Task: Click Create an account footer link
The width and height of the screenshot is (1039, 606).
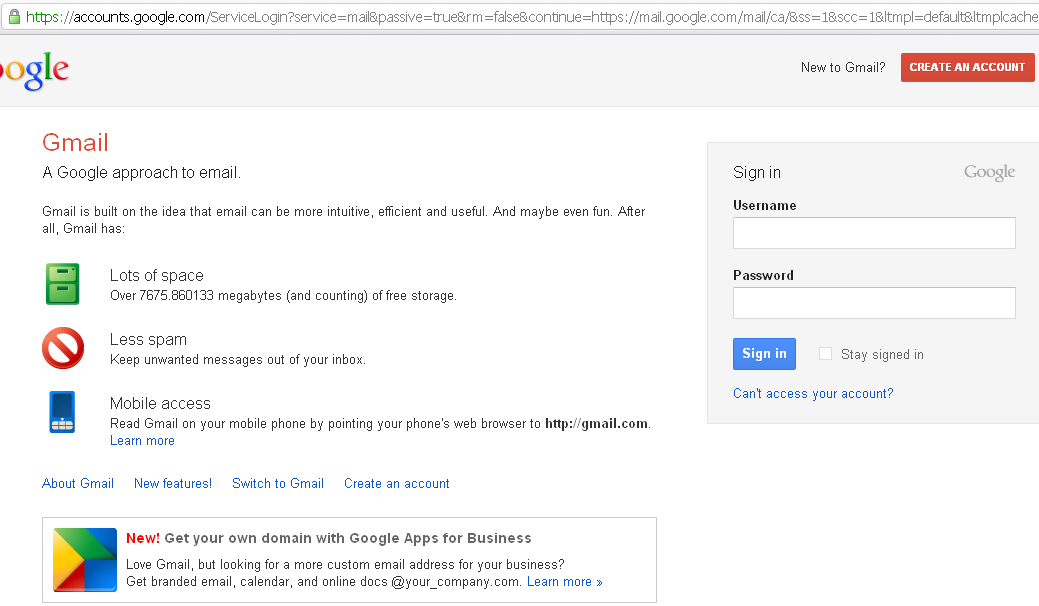Action: (x=397, y=484)
